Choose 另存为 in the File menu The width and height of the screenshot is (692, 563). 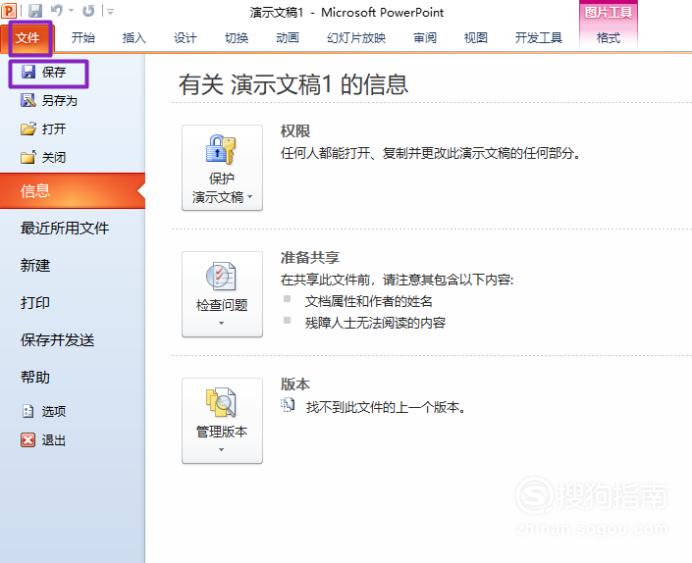point(49,101)
